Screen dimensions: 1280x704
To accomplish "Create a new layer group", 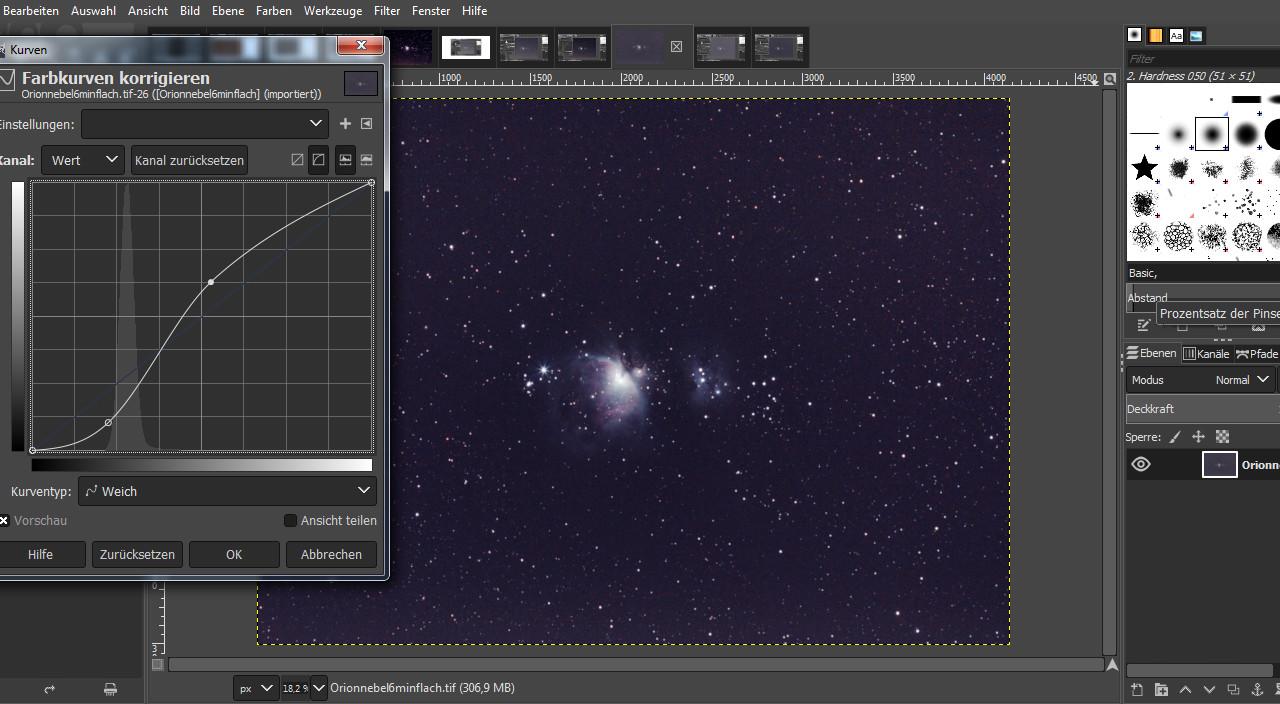I will [x=1161, y=690].
